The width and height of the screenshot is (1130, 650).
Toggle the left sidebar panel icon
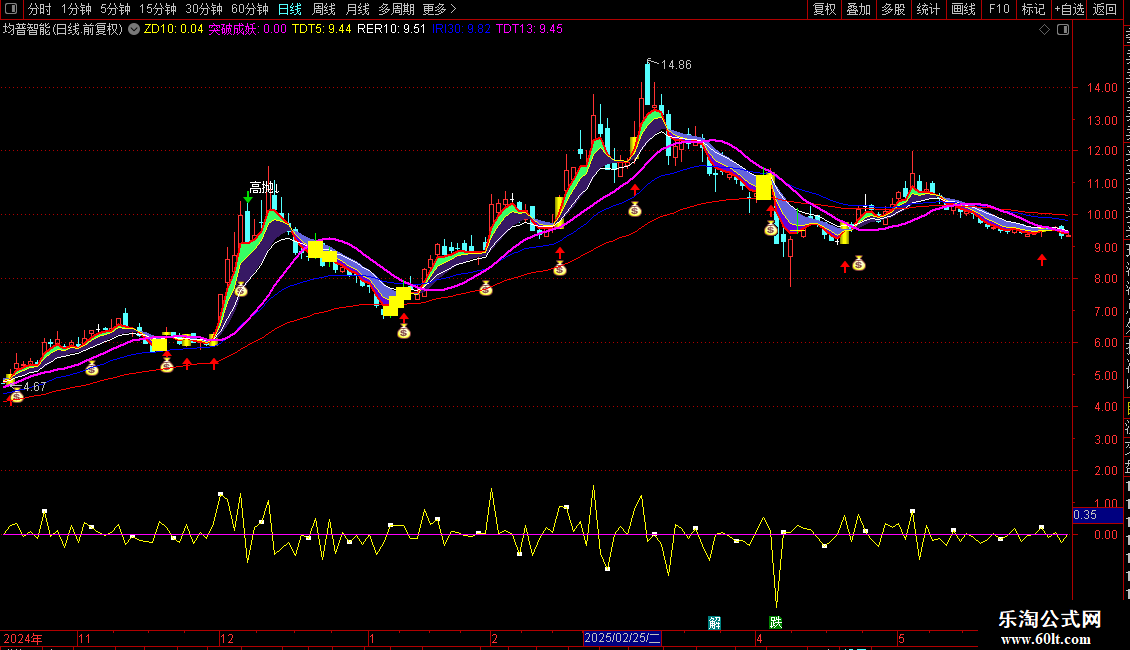coord(11,9)
